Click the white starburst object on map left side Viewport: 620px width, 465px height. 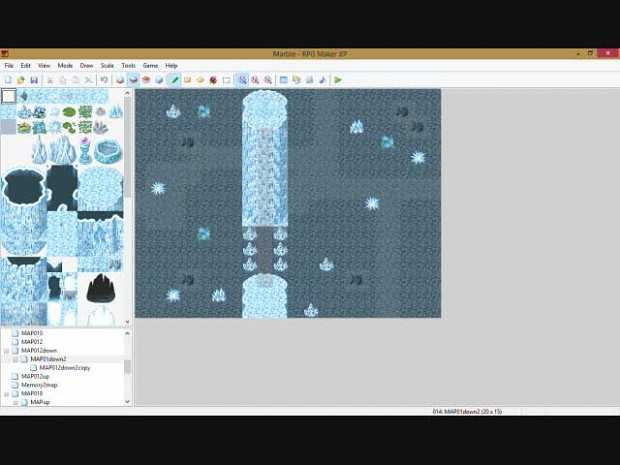[x=158, y=189]
